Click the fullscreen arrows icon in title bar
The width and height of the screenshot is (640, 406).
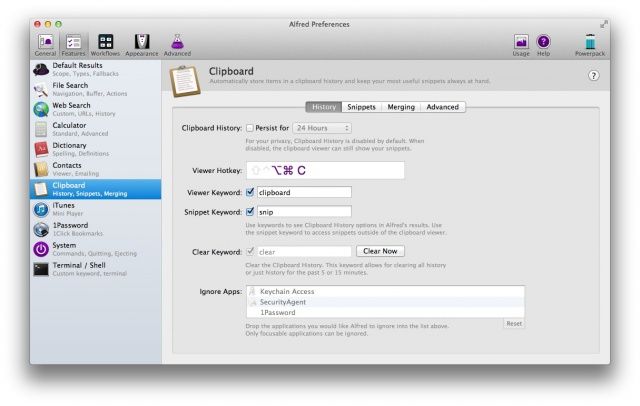604,24
